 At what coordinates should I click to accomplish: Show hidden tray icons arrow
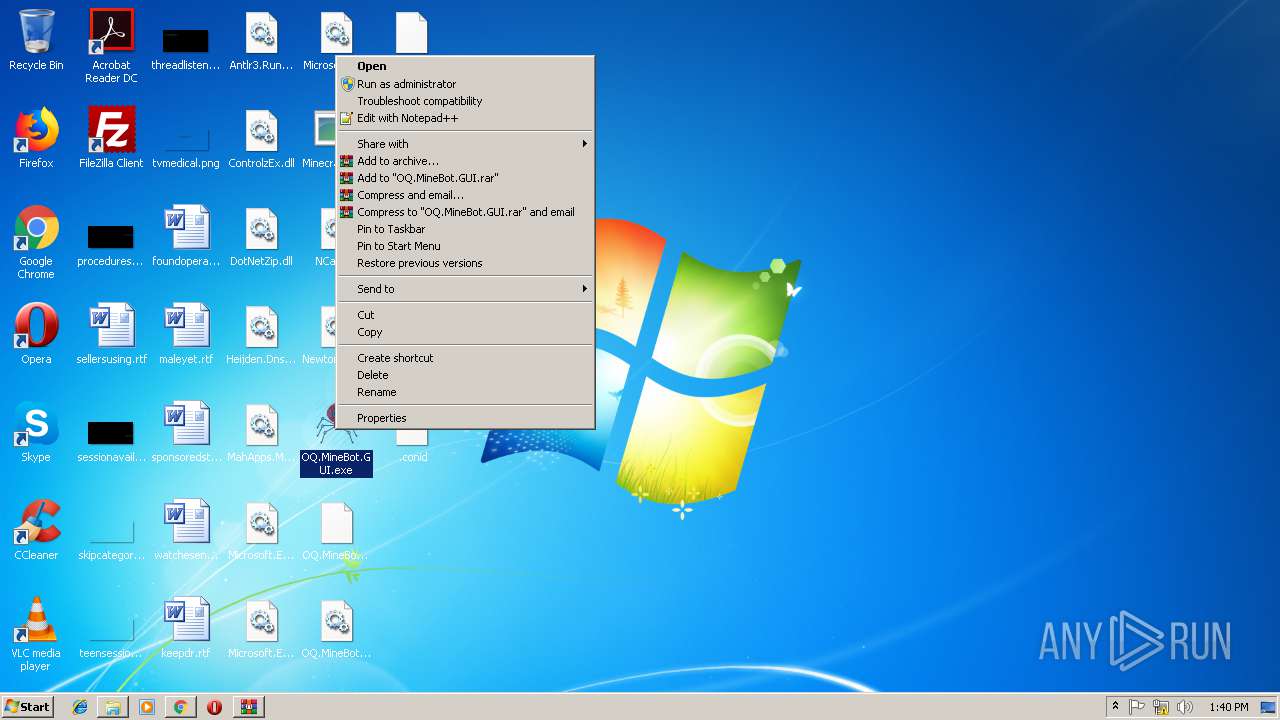click(1115, 707)
